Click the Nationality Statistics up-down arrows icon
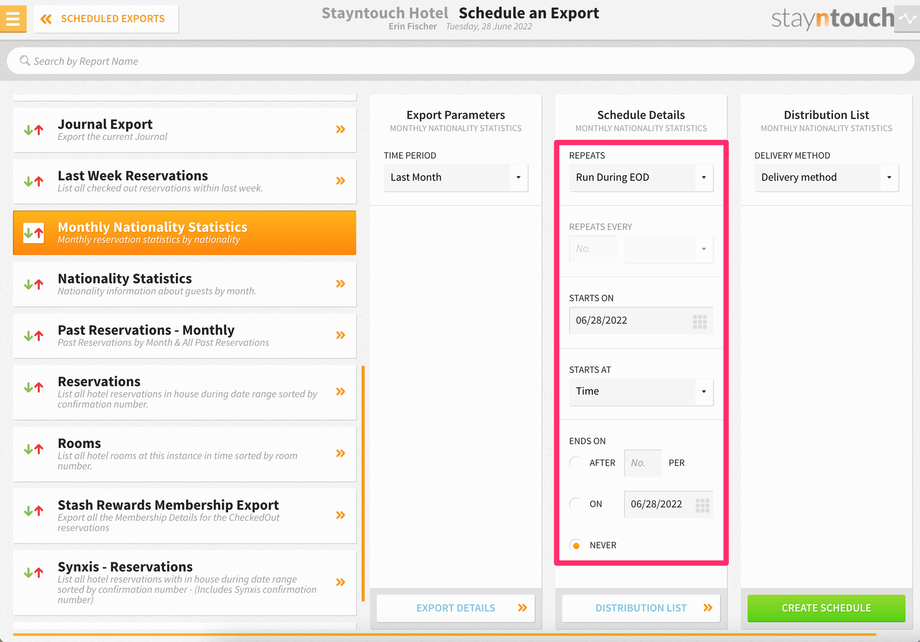Image resolution: width=920 pixels, height=642 pixels. [x=33, y=284]
